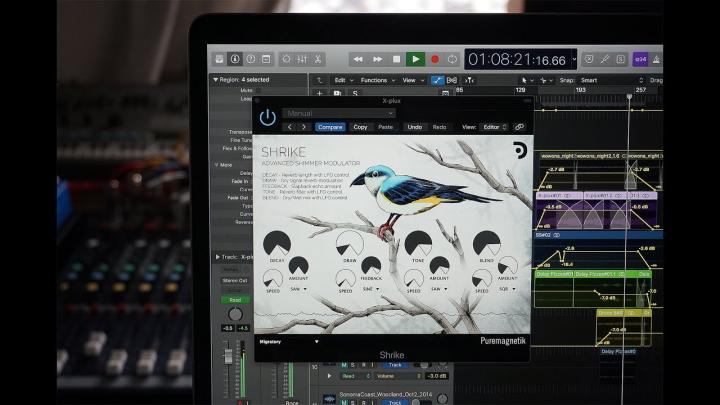Open Quick Help question-mark icon
This screenshot has height=405, width=720.
(x=251, y=59)
